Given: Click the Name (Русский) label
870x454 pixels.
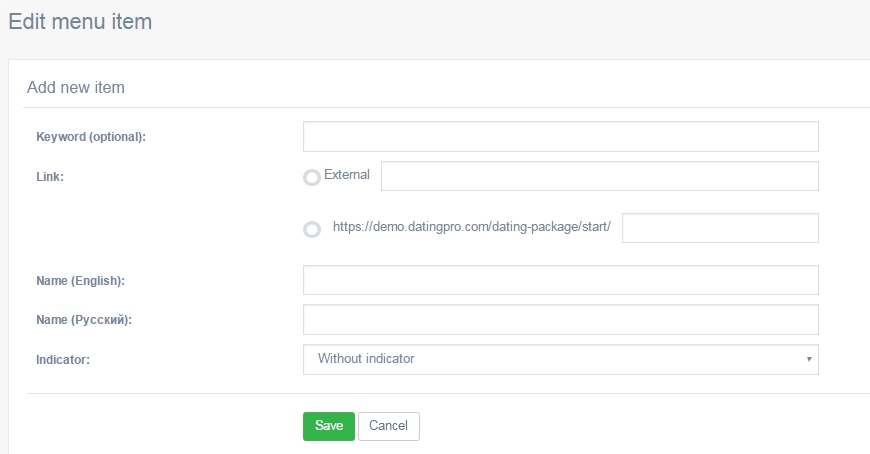Looking at the screenshot, I should (x=84, y=320).
